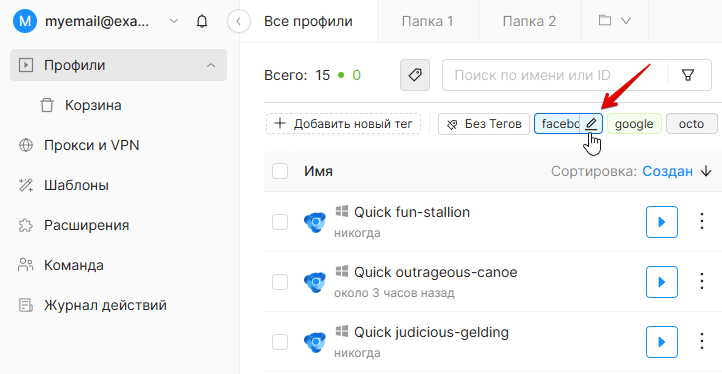Viewport: 722px width, 374px height.
Task: Start Quick outrageous-canoe profile
Action: click(662, 282)
